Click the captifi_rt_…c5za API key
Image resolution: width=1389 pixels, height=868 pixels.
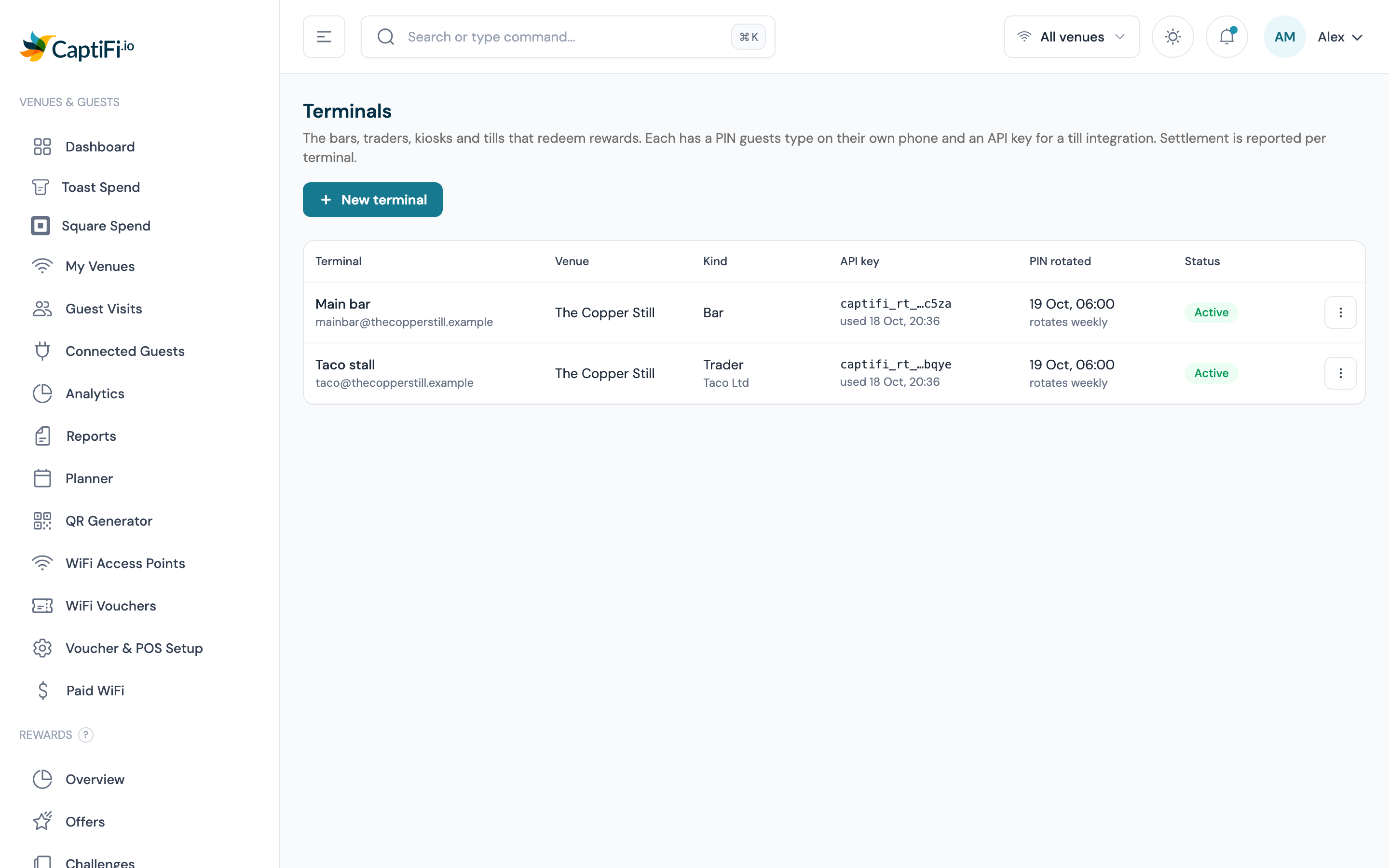[896, 304]
